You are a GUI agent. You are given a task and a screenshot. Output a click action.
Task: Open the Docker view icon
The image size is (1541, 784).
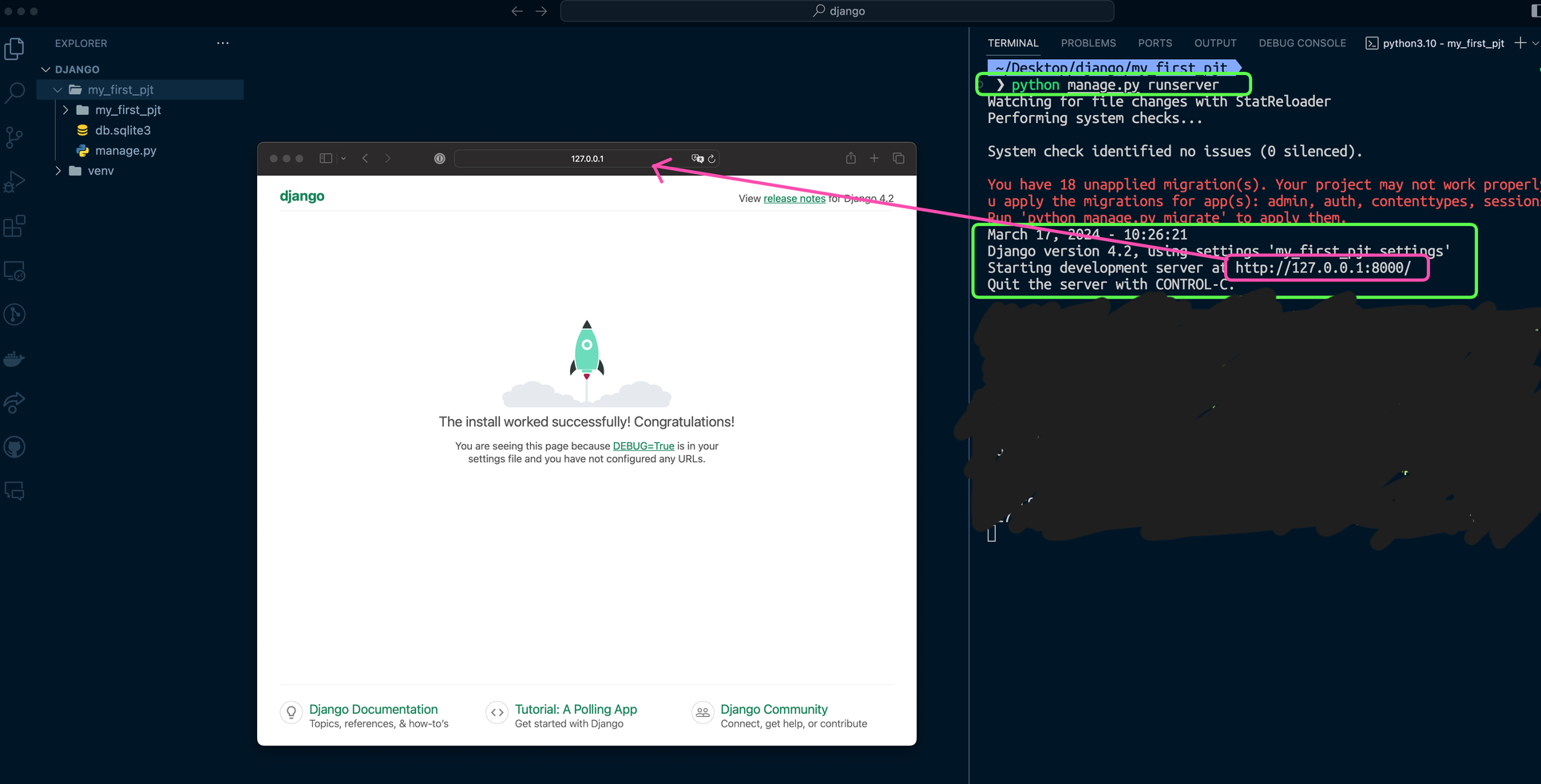click(14, 358)
